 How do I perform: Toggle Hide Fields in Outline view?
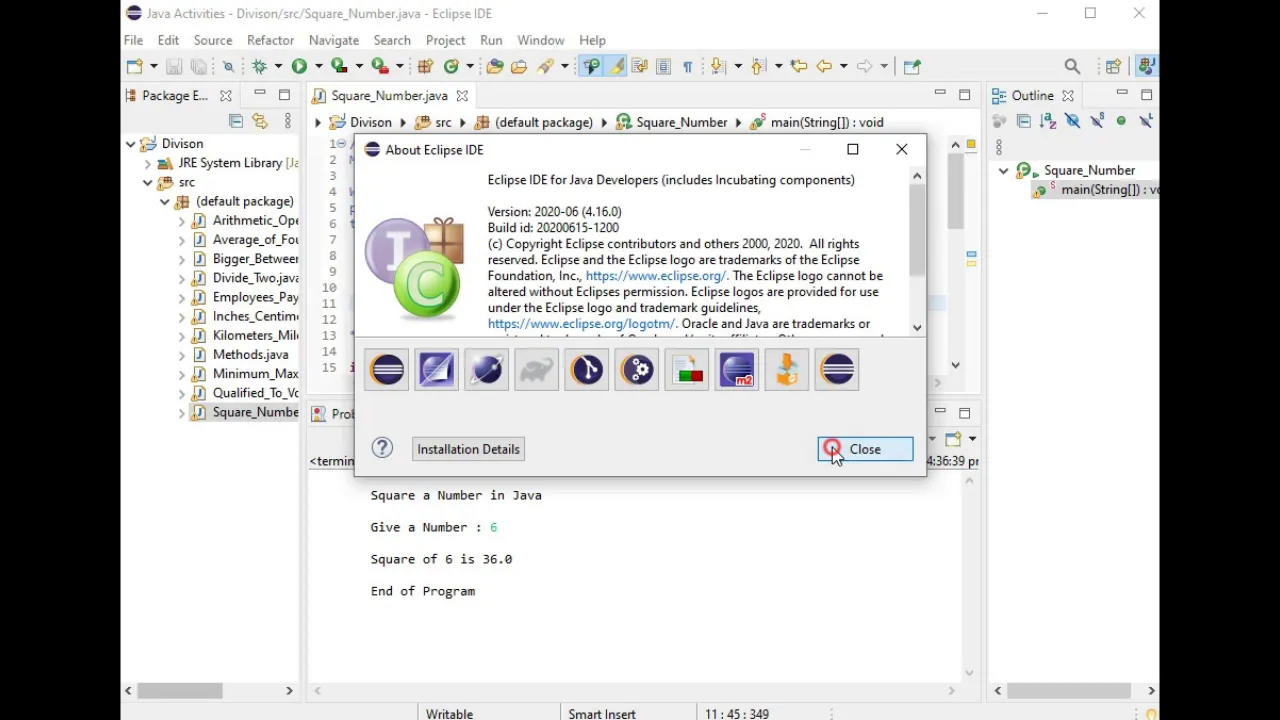[1072, 121]
